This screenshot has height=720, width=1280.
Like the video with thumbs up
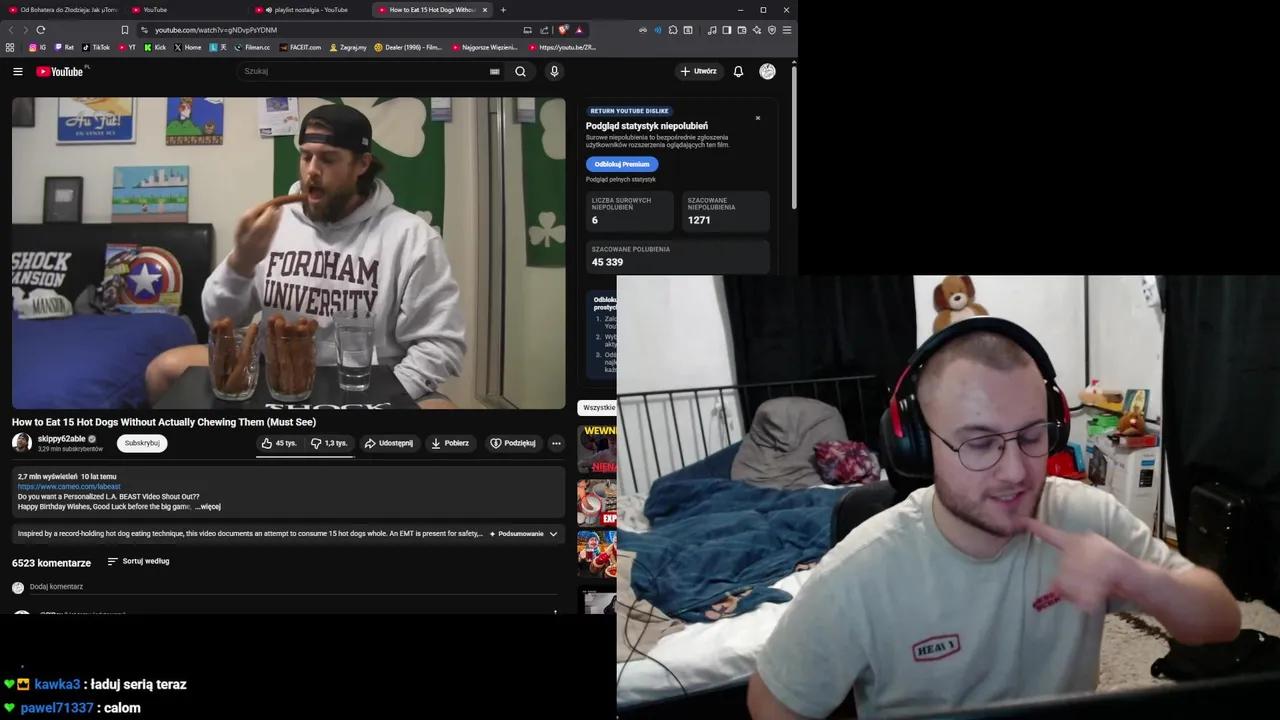279,443
